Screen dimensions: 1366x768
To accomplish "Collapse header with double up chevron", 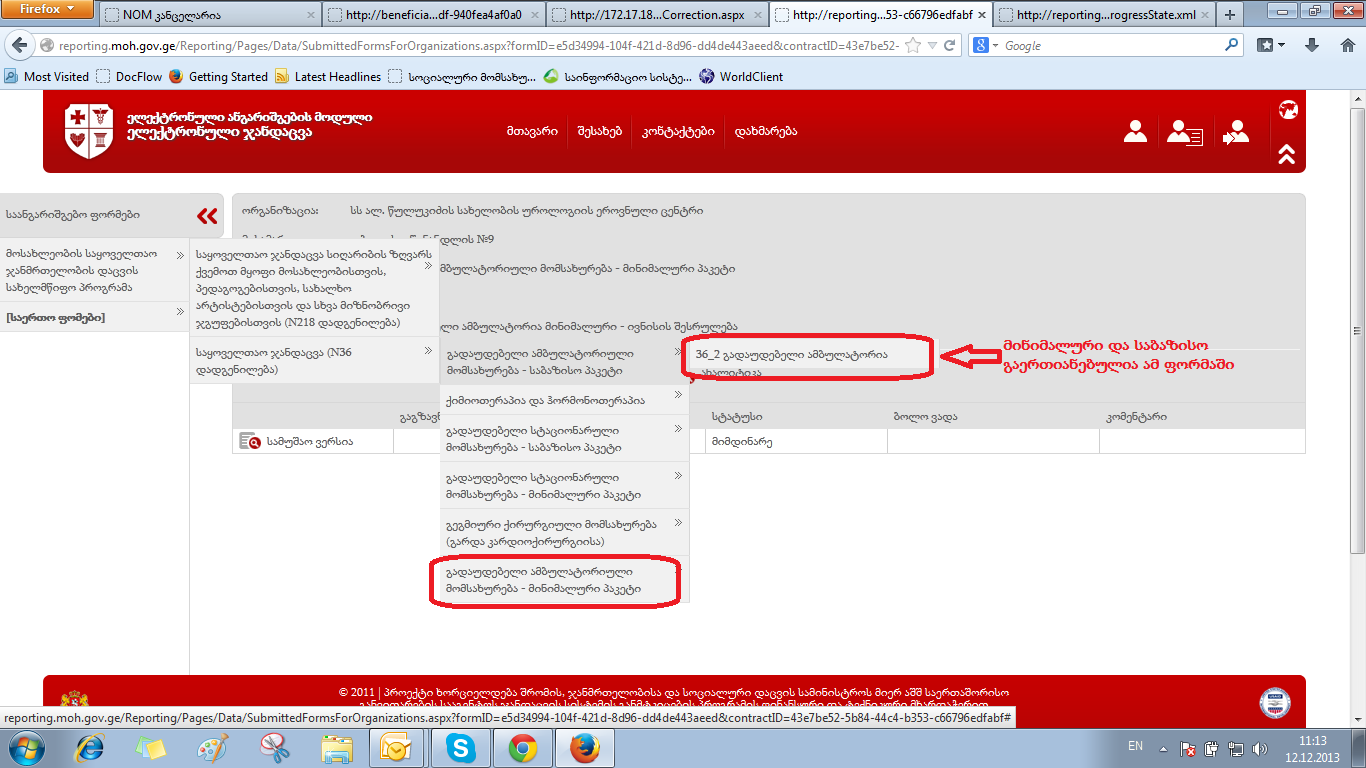I will pyautogui.click(x=1287, y=154).
